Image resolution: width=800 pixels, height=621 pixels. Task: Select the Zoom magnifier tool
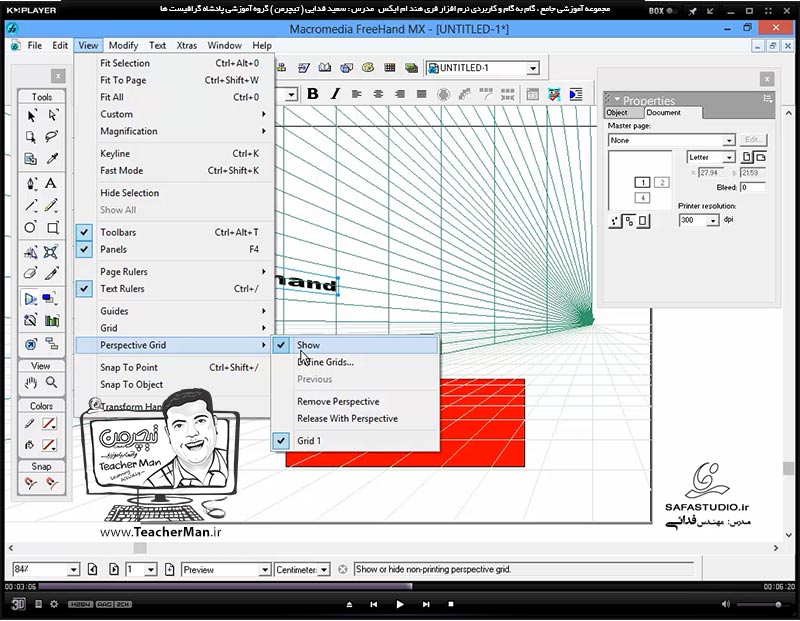pos(52,382)
